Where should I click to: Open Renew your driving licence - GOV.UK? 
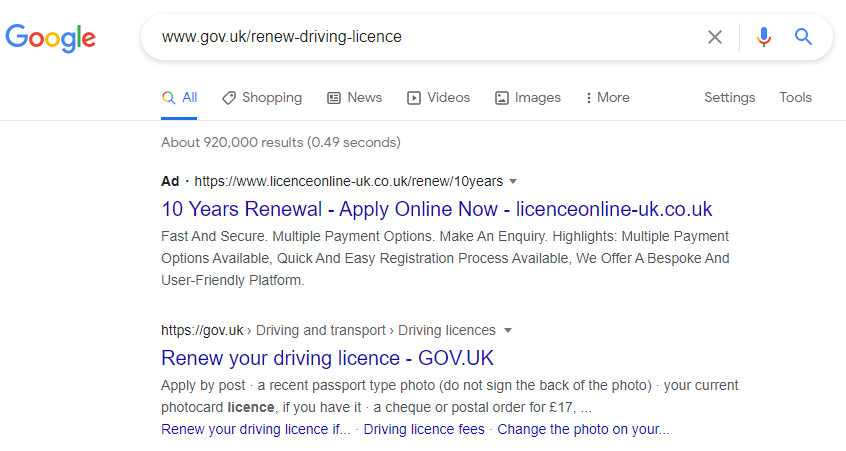click(x=327, y=358)
